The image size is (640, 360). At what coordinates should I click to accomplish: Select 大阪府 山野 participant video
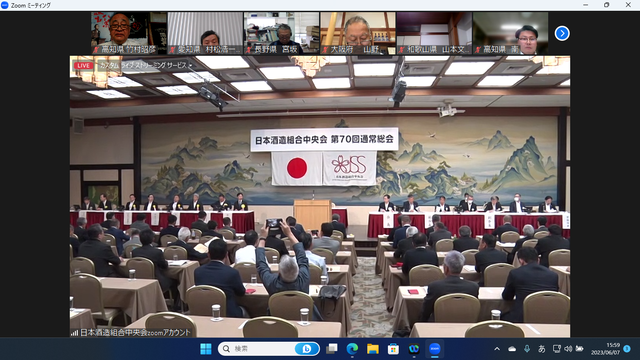pyautogui.click(x=358, y=33)
